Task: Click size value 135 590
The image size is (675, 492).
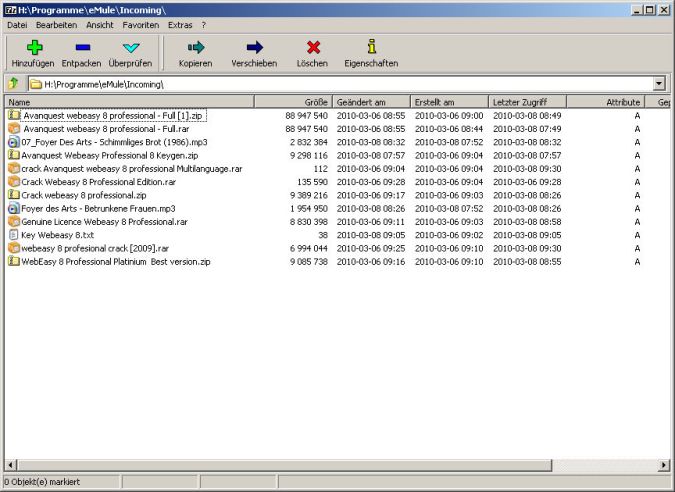Action: tap(312, 182)
